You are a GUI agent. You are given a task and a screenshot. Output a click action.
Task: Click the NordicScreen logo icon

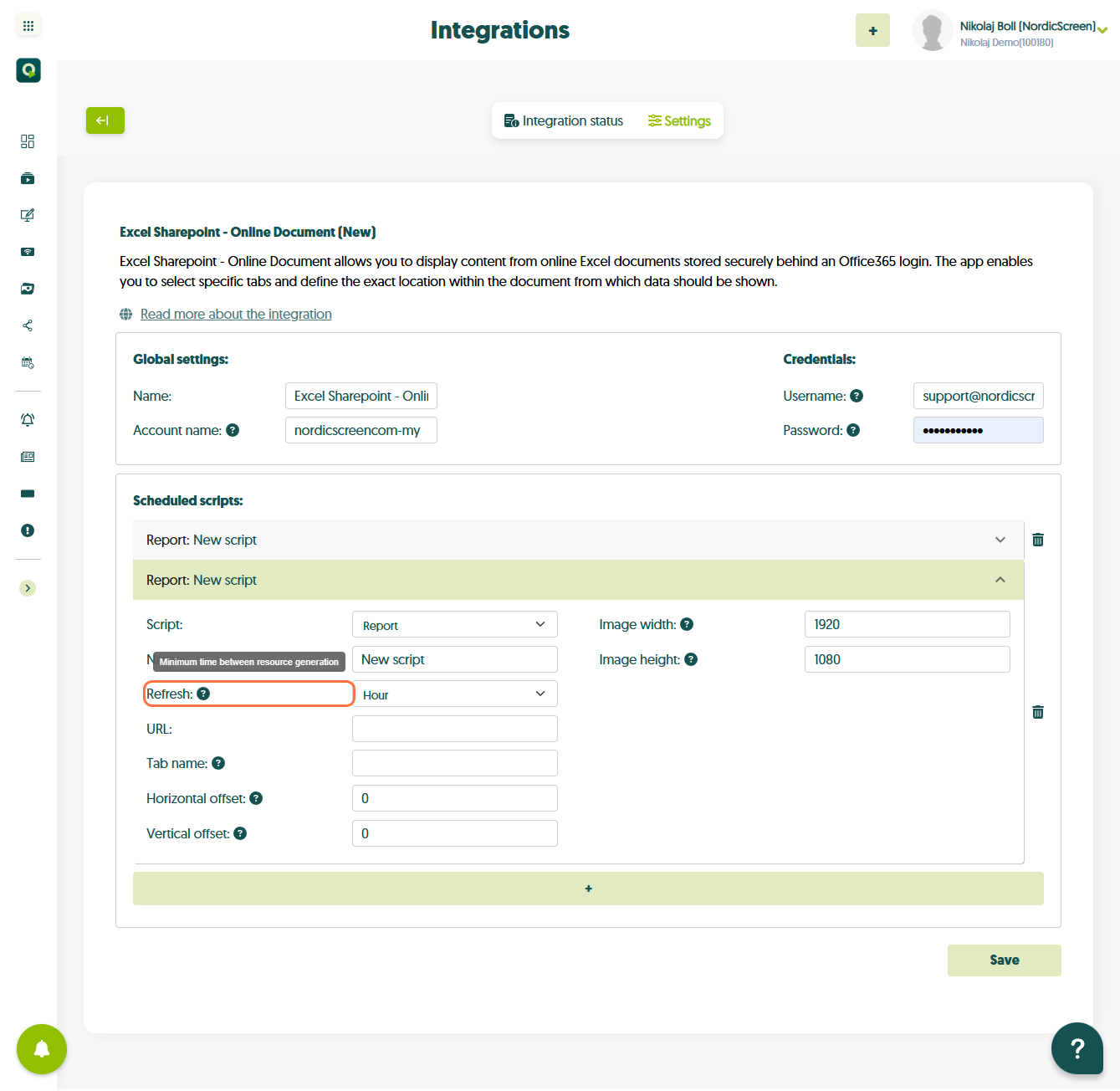click(x=28, y=70)
